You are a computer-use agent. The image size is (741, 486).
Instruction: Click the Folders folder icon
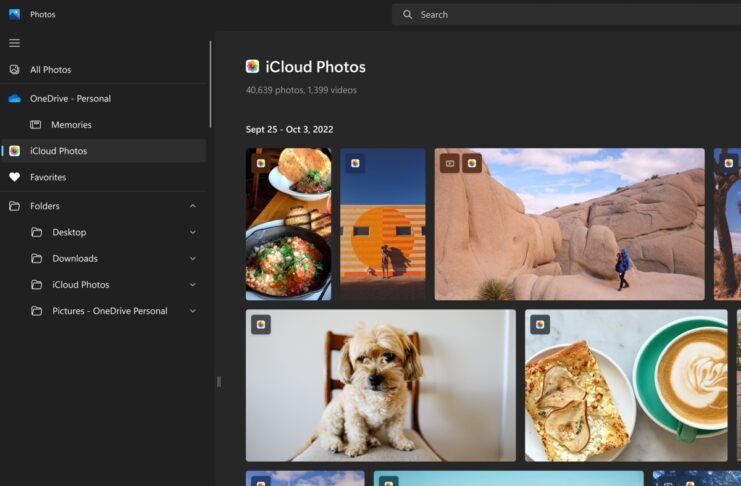pos(15,206)
